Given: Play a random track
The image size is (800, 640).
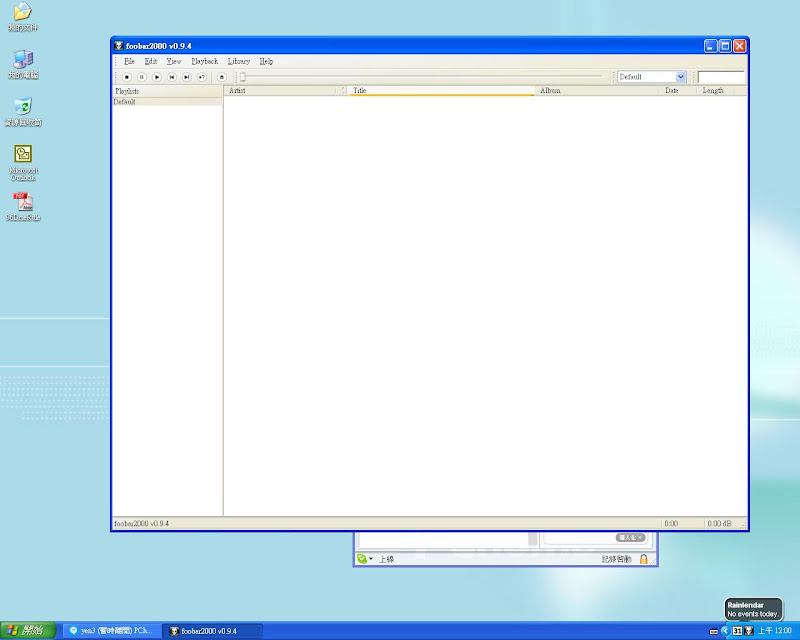Looking at the screenshot, I should click(x=202, y=77).
